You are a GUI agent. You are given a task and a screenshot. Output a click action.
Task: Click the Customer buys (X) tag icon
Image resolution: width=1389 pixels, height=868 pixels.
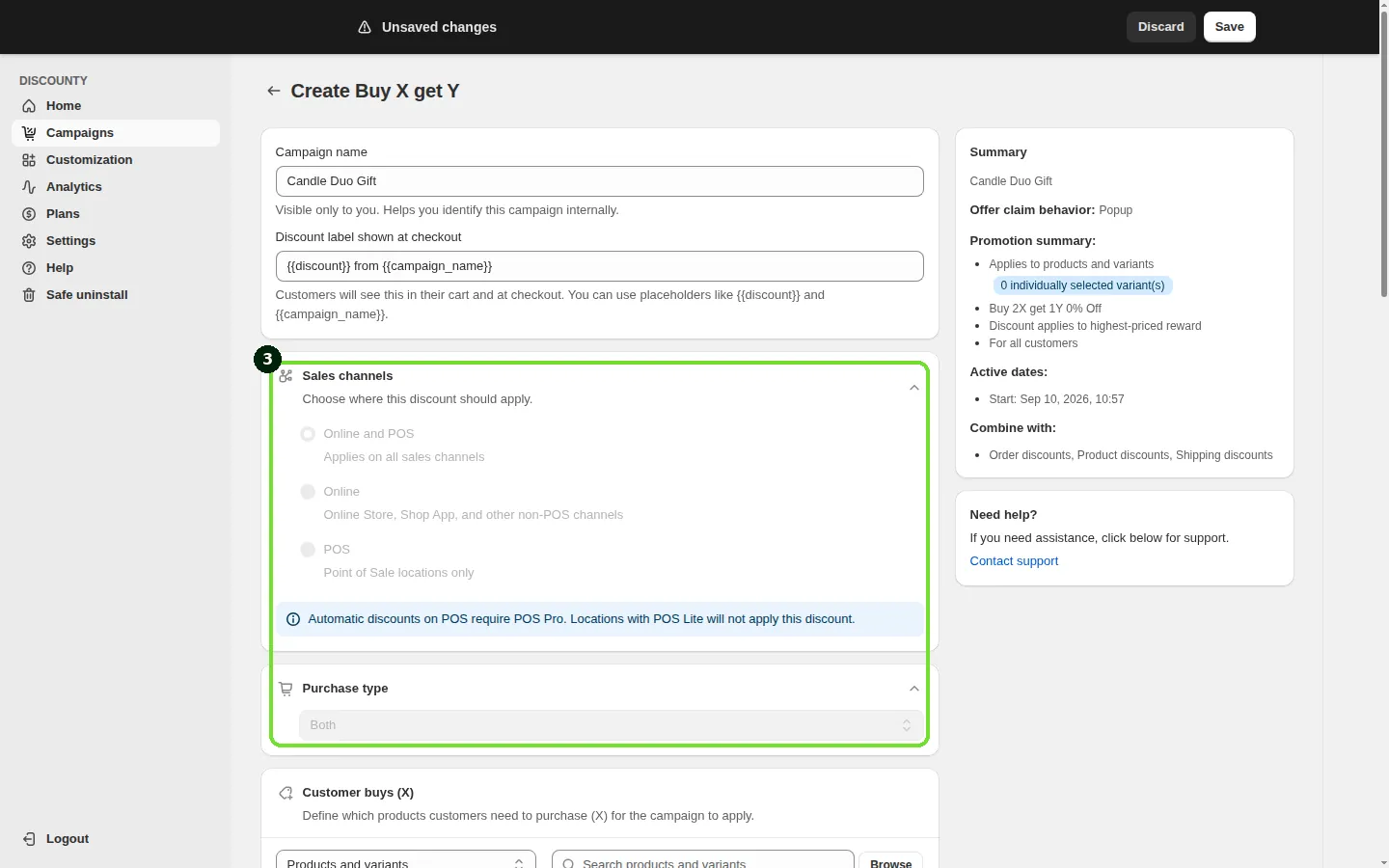click(x=286, y=793)
